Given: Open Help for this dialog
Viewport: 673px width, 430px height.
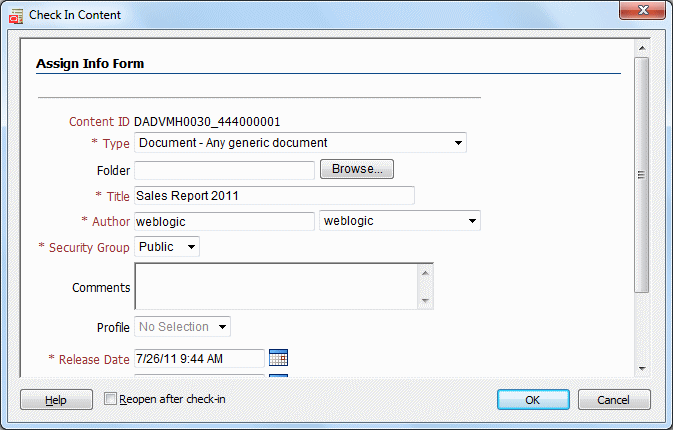Looking at the screenshot, I should [56, 400].
